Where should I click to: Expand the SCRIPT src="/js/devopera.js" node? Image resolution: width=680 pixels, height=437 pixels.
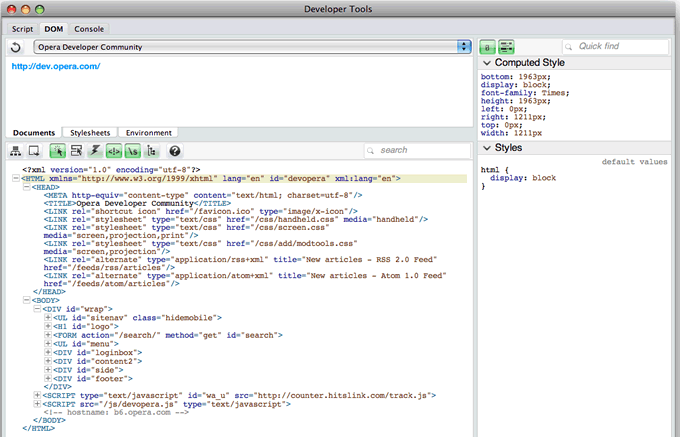[37, 404]
